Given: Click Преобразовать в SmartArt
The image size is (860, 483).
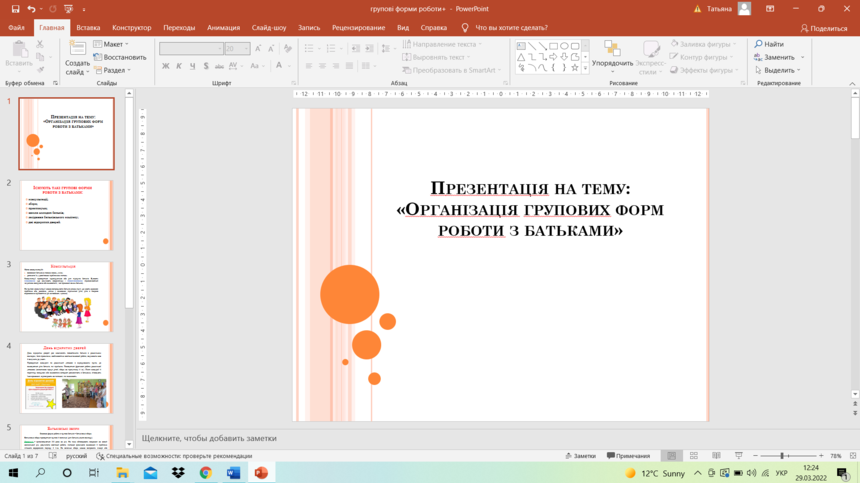Looking at the screenshot, I should point(451,70).
